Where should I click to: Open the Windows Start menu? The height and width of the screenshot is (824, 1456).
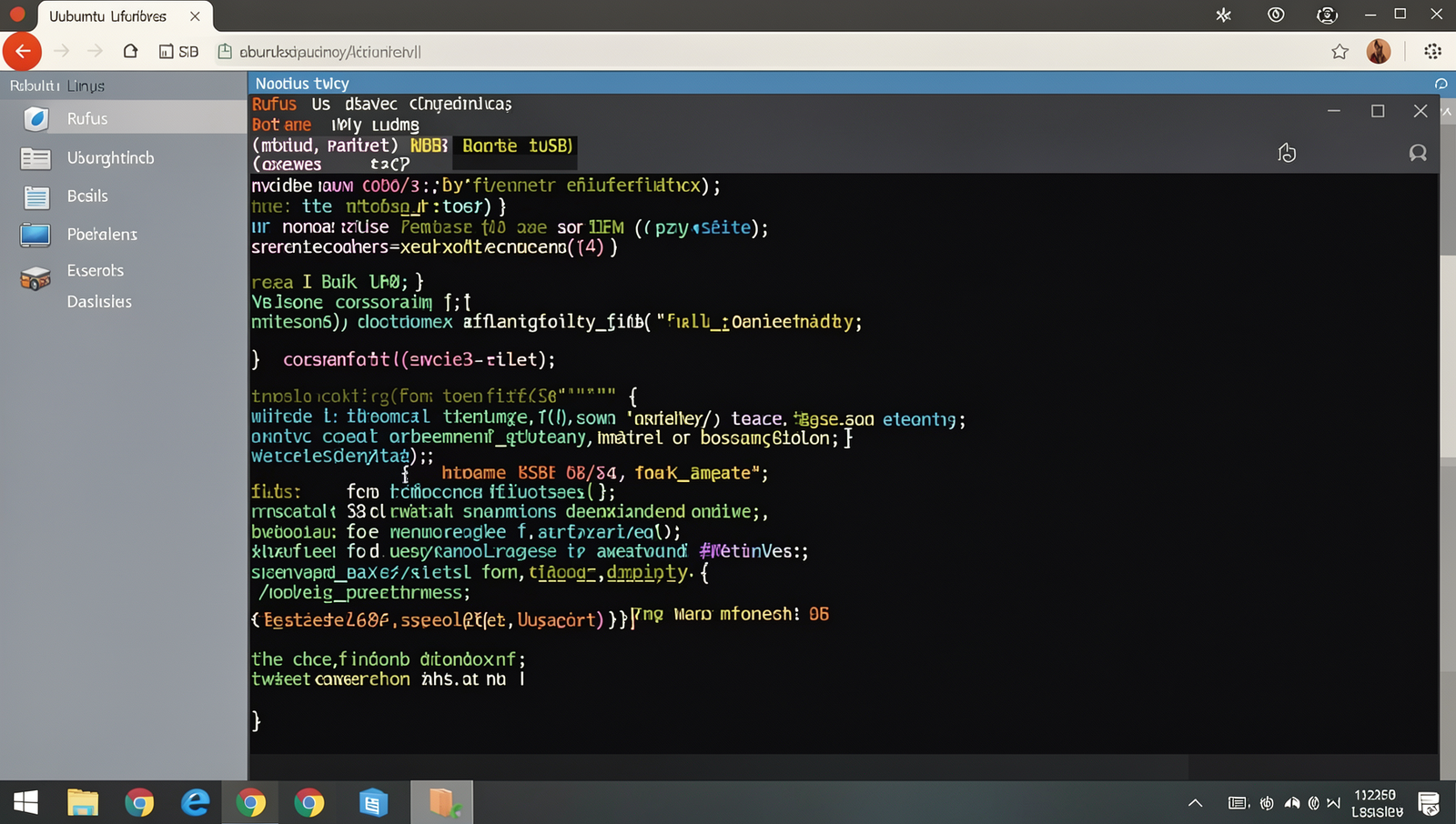click(25, 802)
